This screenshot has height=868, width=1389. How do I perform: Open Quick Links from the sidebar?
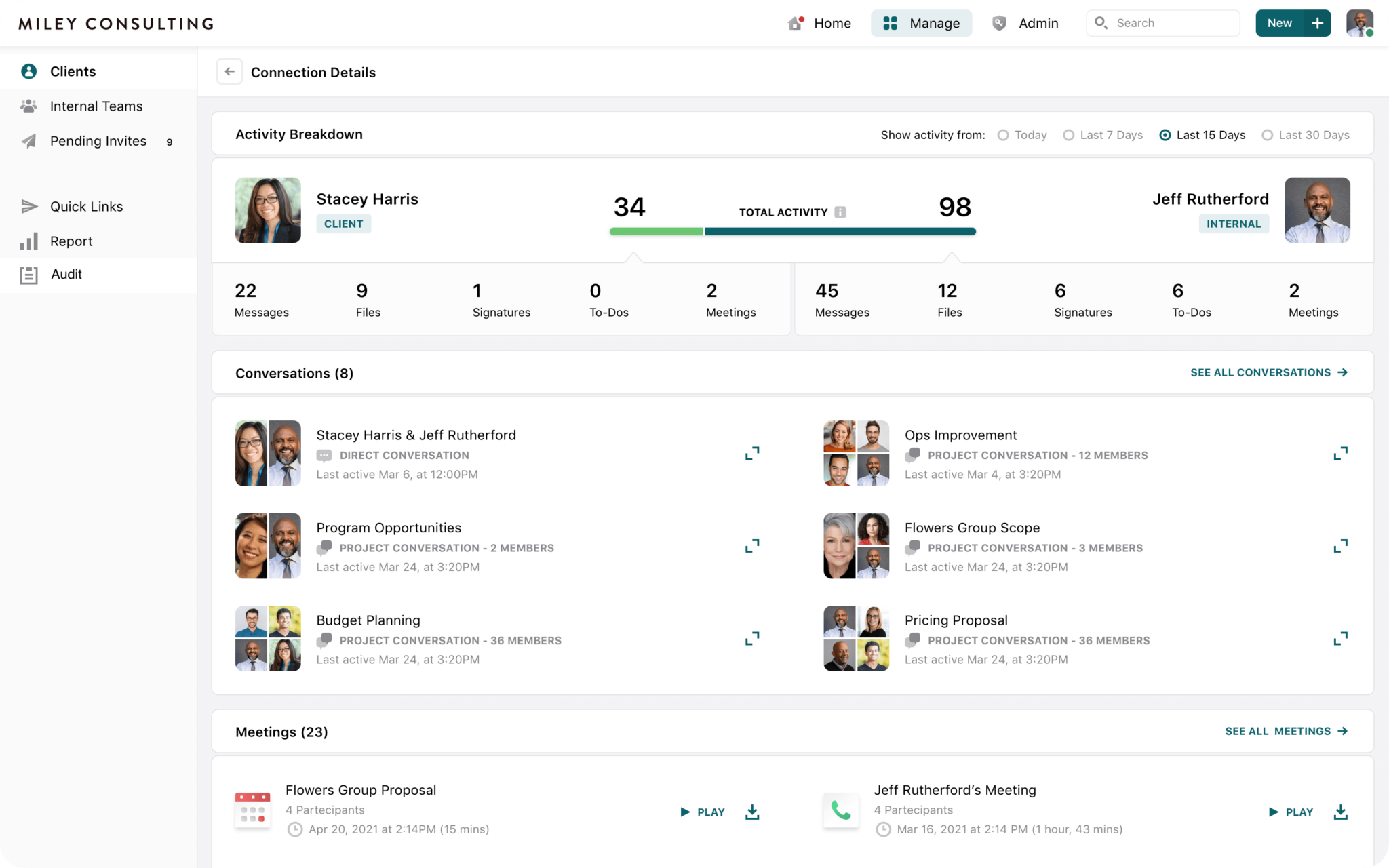pyautogui.click(x=86, y=206)
